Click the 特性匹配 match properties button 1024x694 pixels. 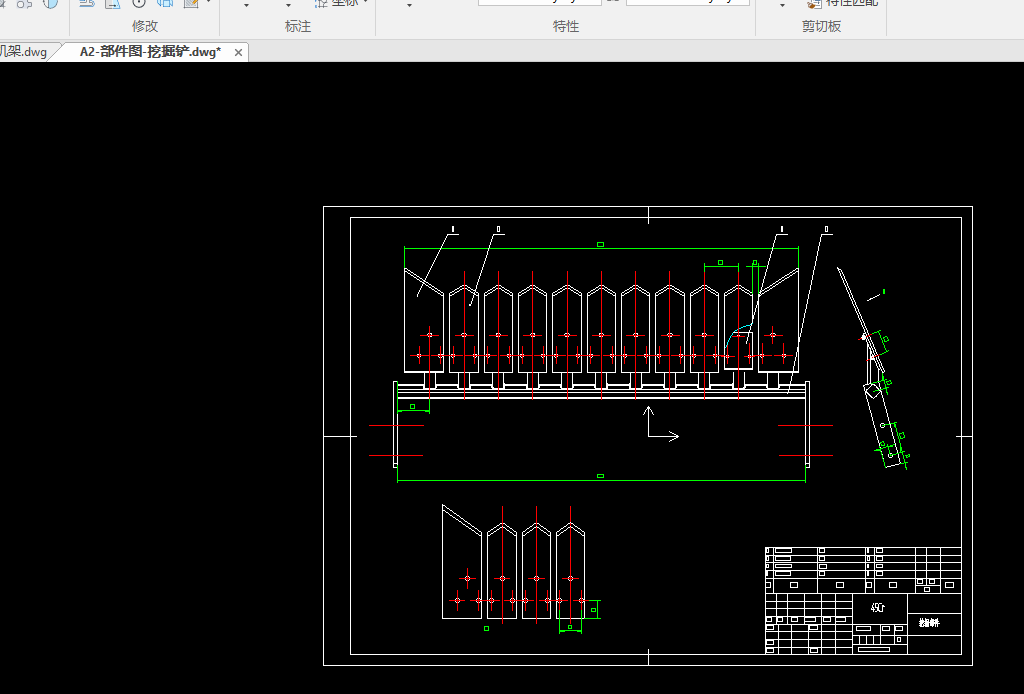pos(843,3)
